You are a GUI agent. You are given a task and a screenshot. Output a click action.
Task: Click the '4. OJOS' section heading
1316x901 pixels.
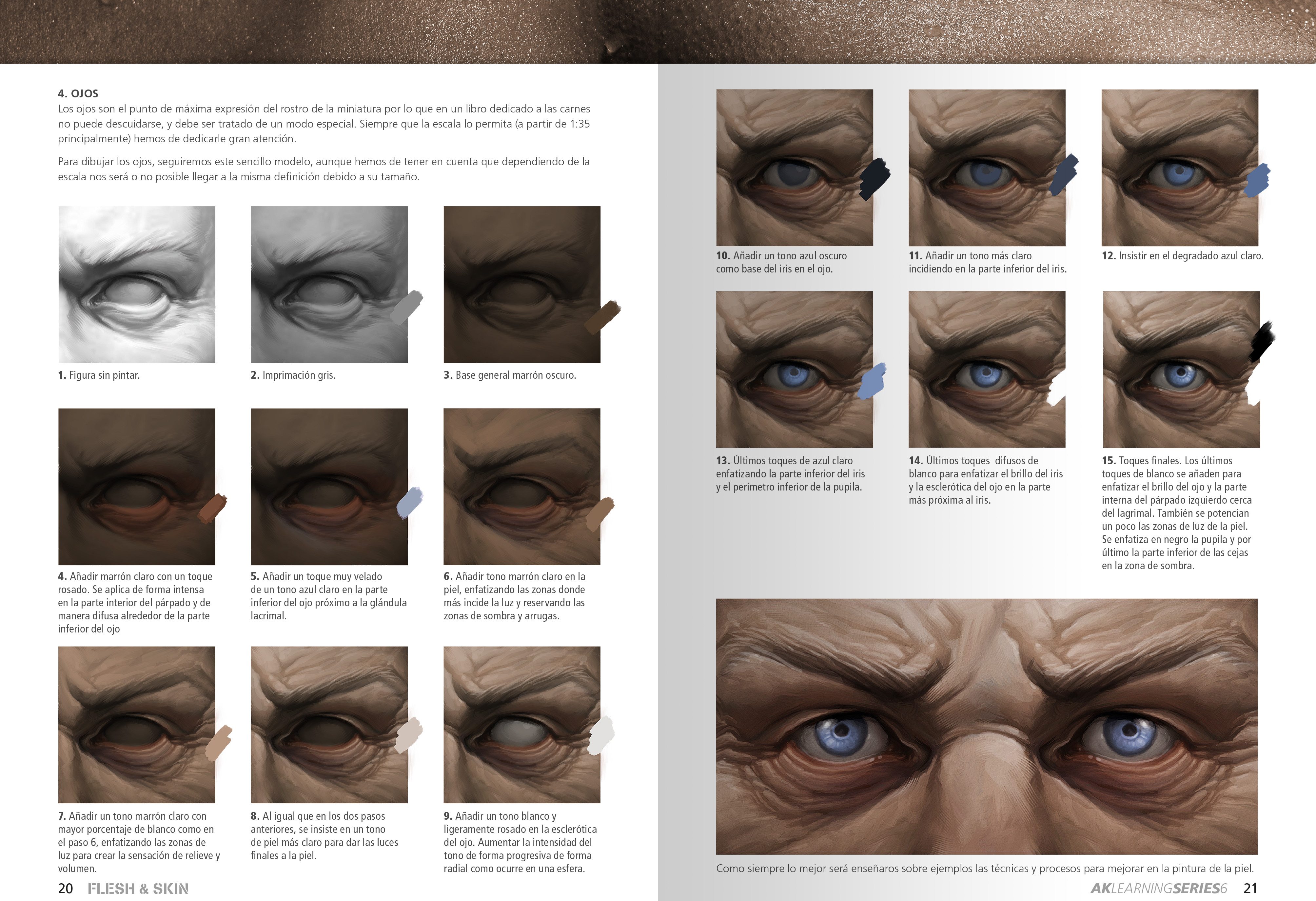tap(78, 93)
